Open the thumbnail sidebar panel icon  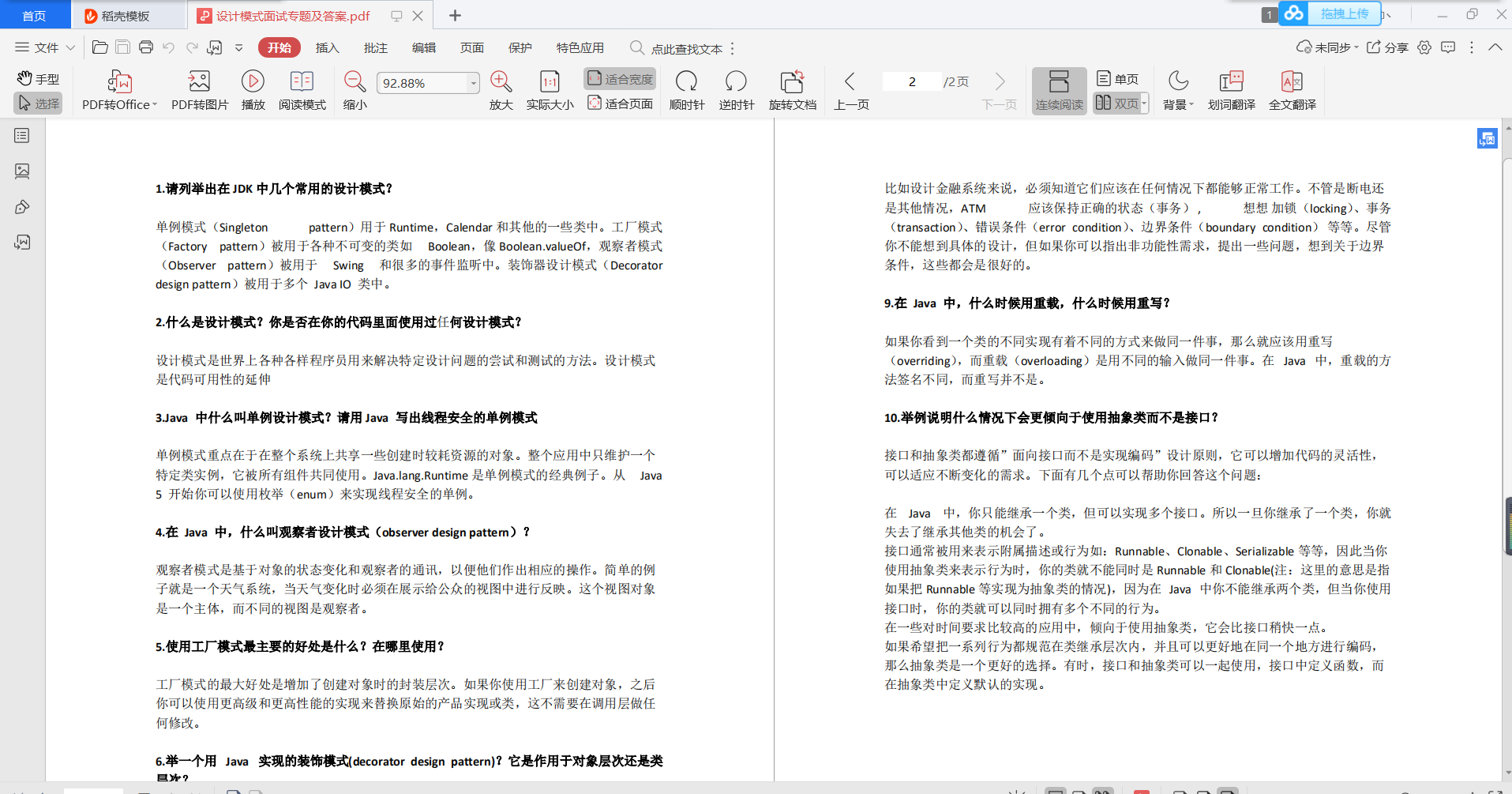[22, 171]
